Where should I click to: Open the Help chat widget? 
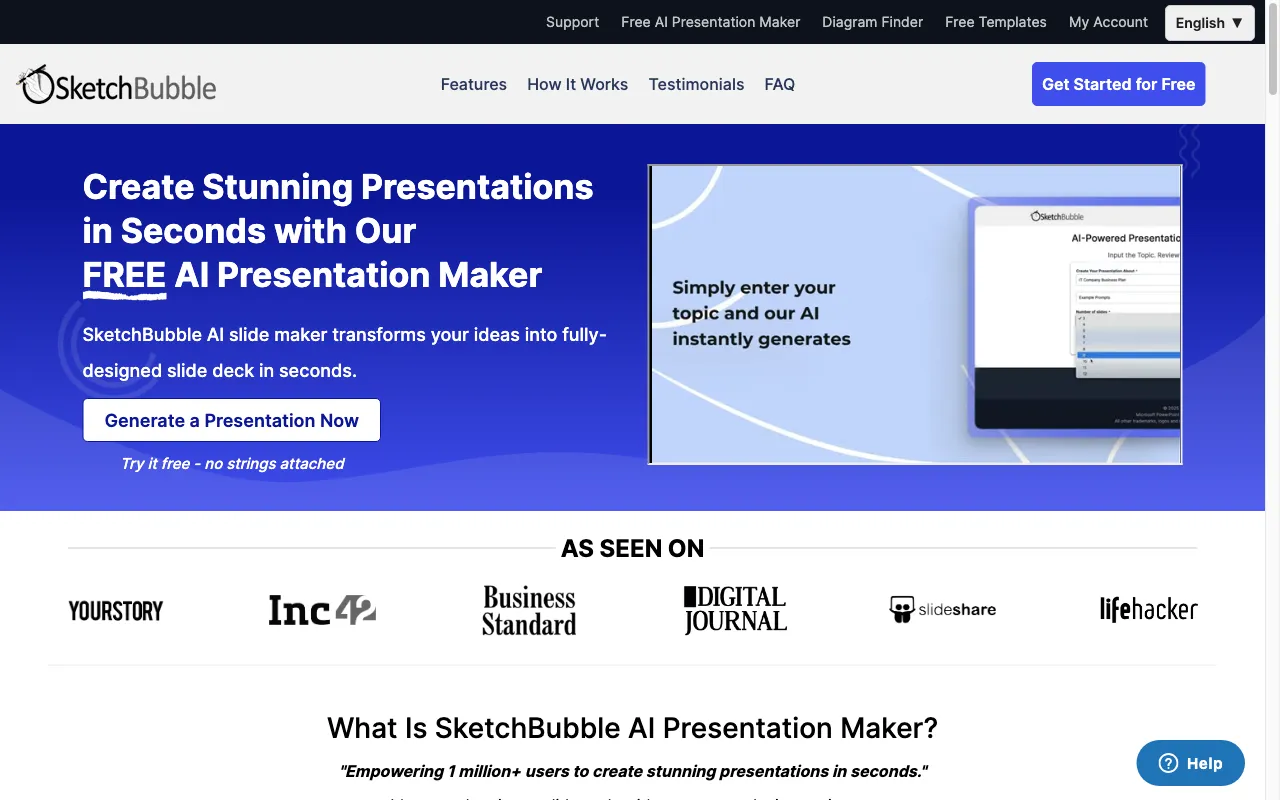[x=1190, y=763]
